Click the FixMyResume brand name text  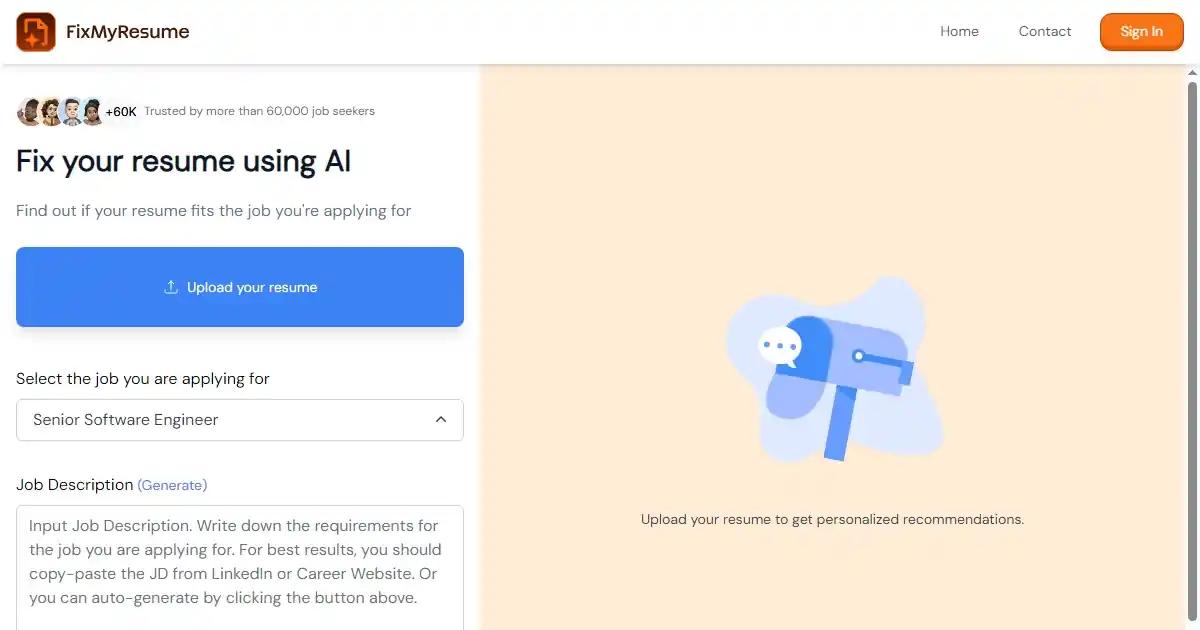point(127,32)
